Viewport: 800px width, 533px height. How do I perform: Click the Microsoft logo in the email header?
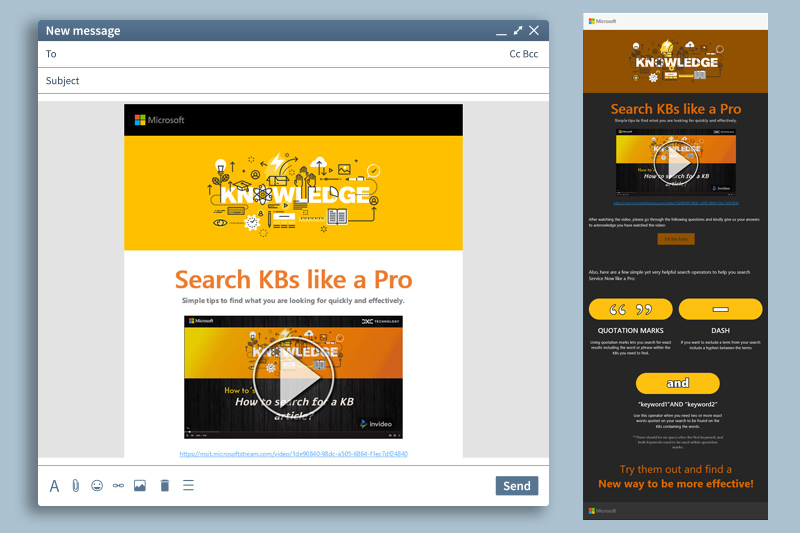pyautogui.click(x=160, y=120)
